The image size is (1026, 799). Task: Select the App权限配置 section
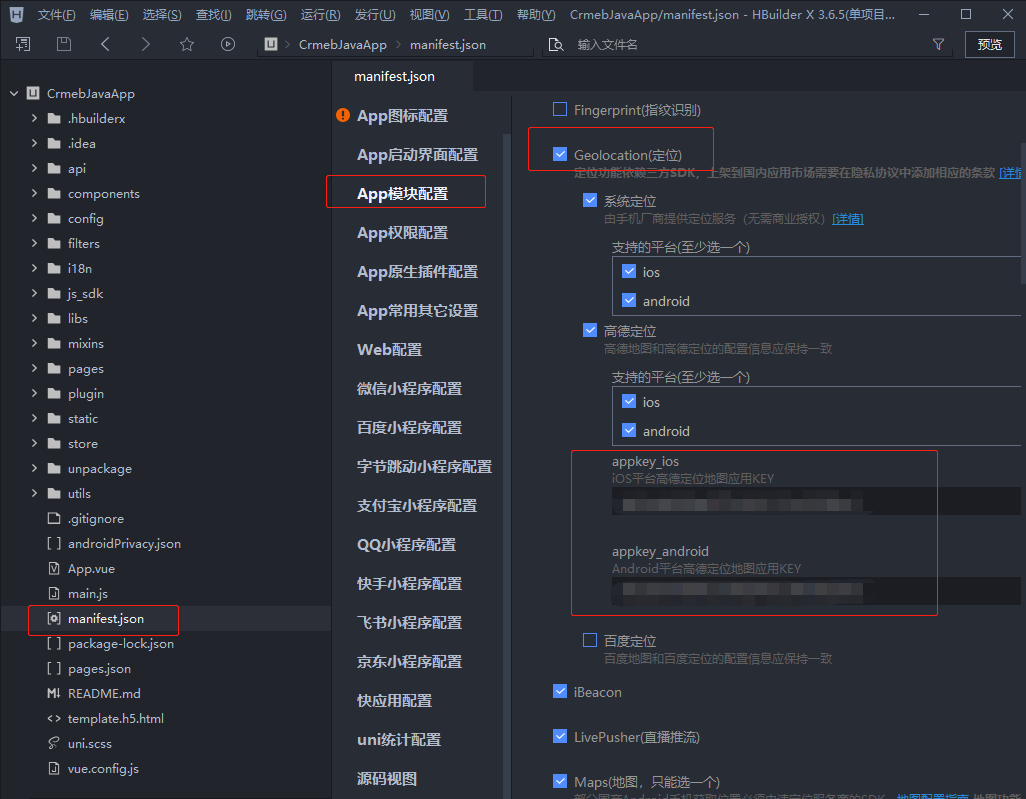point(402,233)
